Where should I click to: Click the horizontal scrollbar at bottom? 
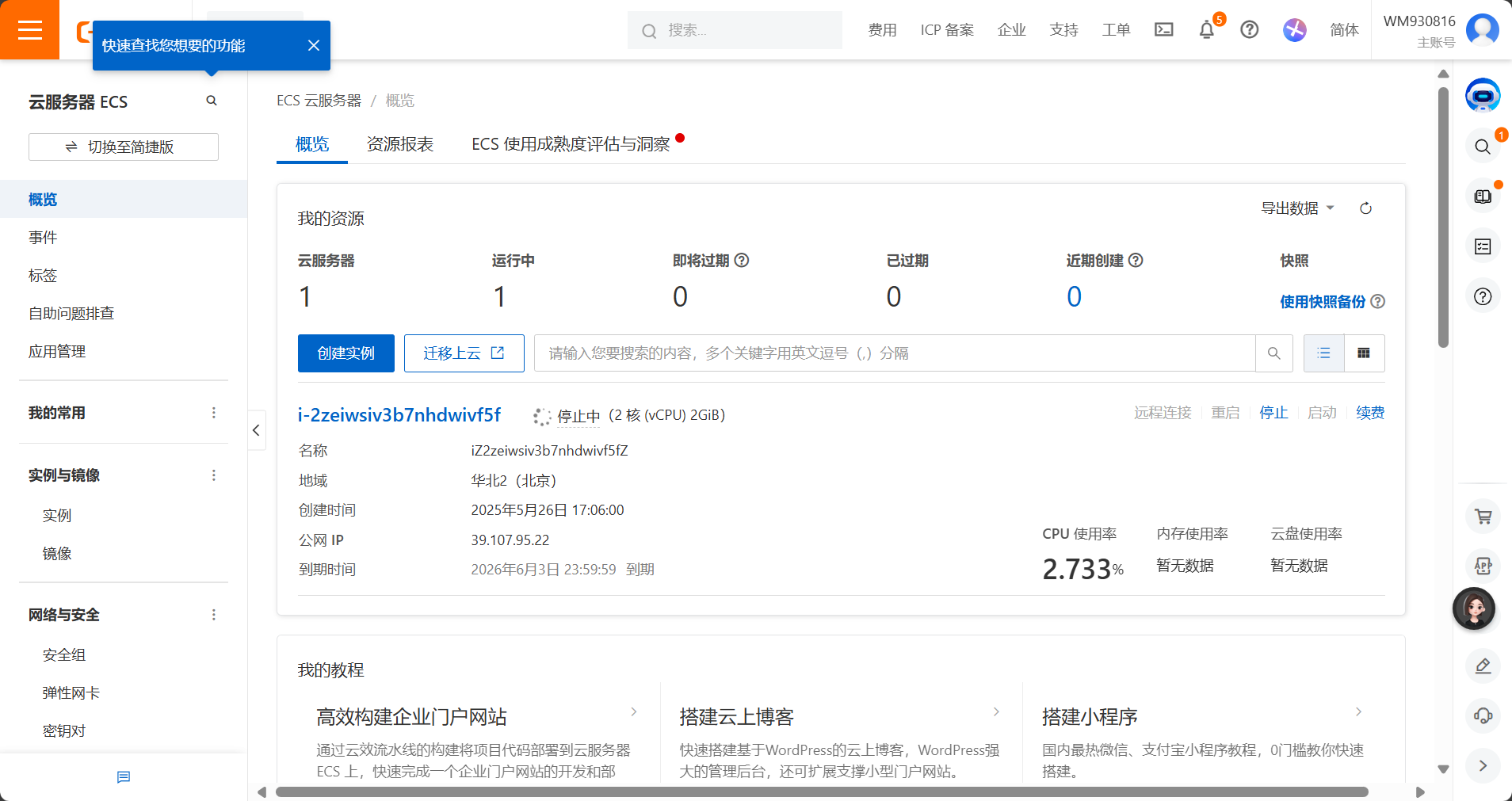[x=821, y=791]
